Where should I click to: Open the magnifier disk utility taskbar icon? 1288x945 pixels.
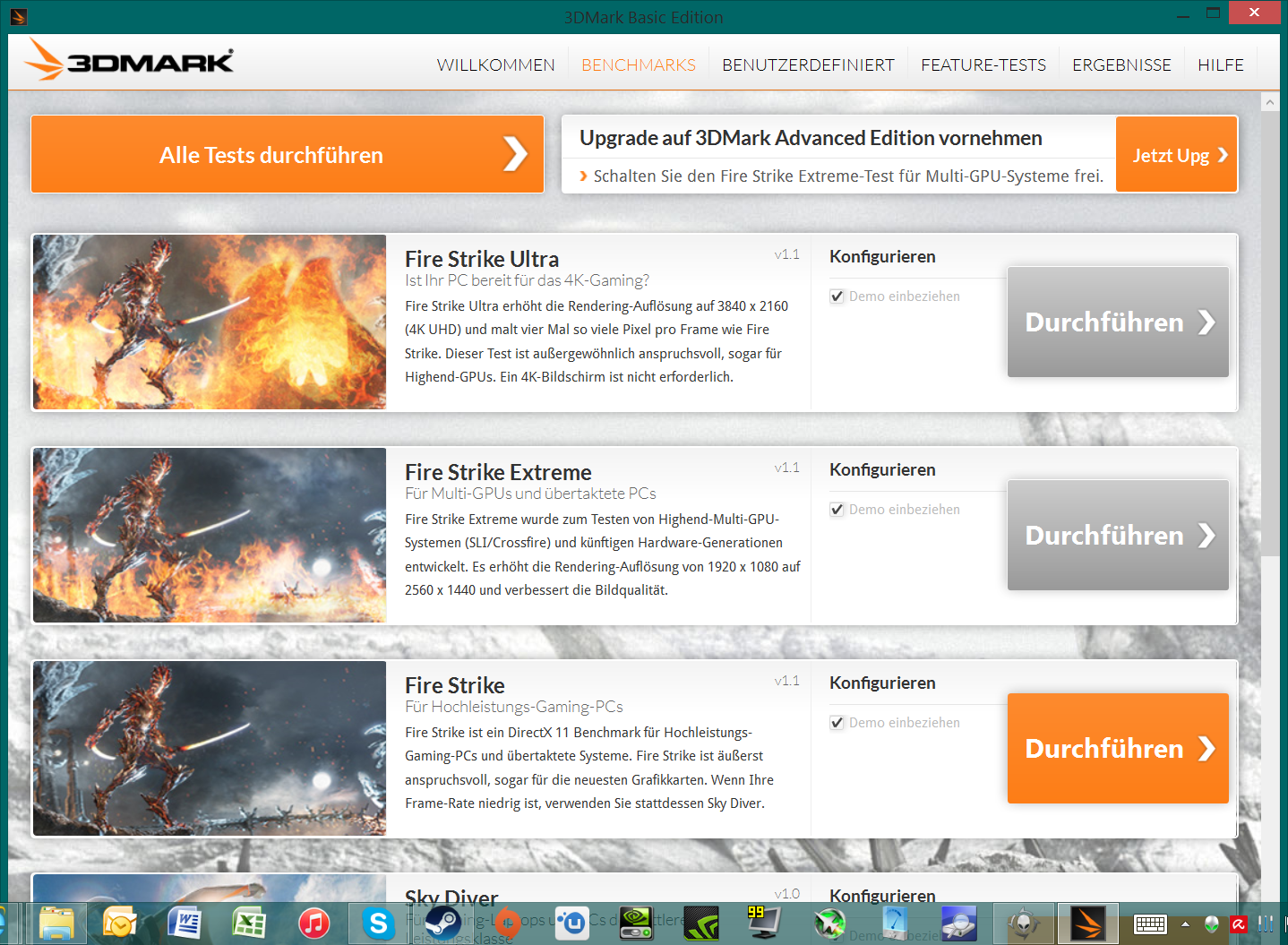tap(959, 924)
